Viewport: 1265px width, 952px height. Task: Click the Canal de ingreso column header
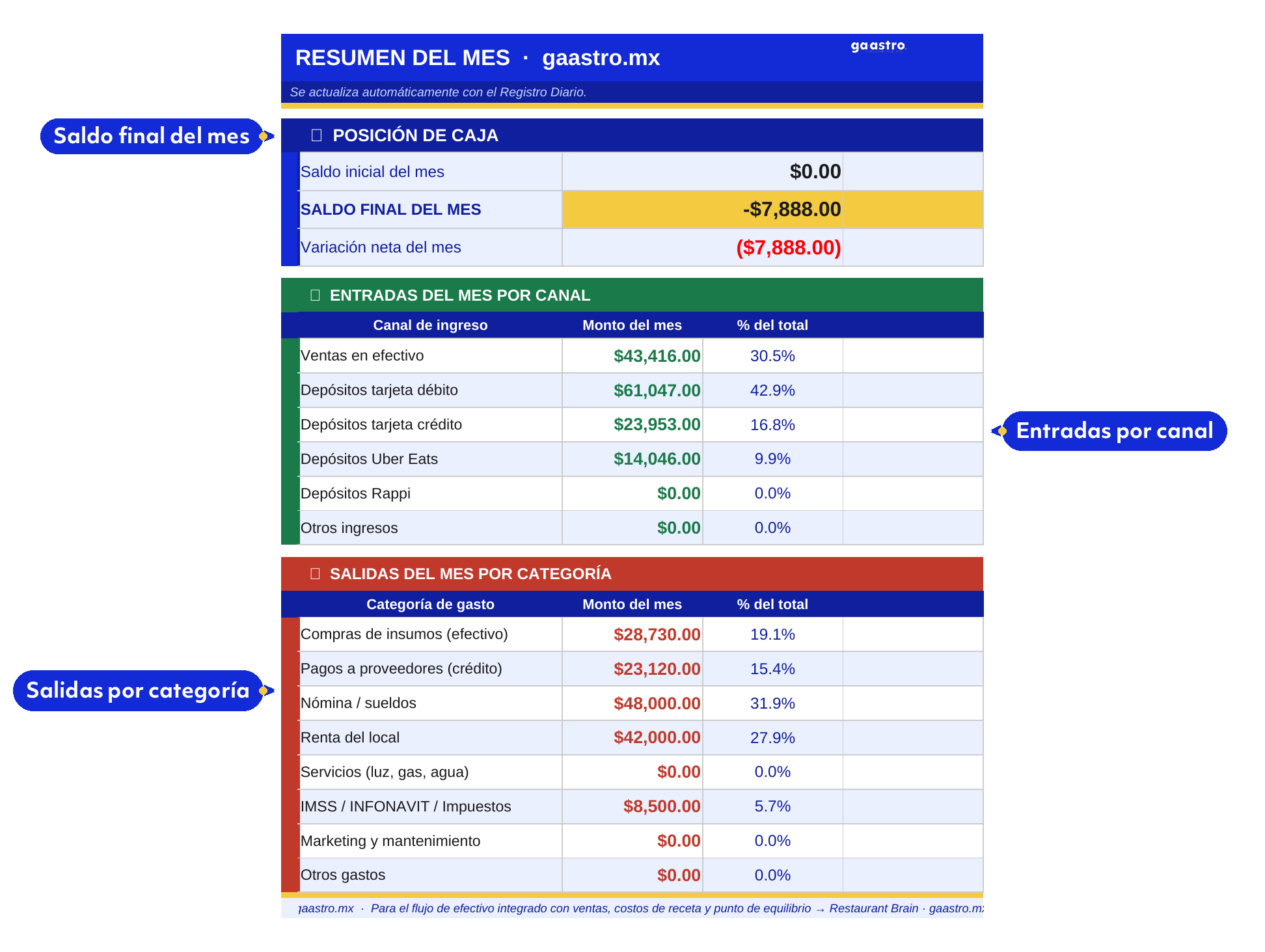point(430,325)
